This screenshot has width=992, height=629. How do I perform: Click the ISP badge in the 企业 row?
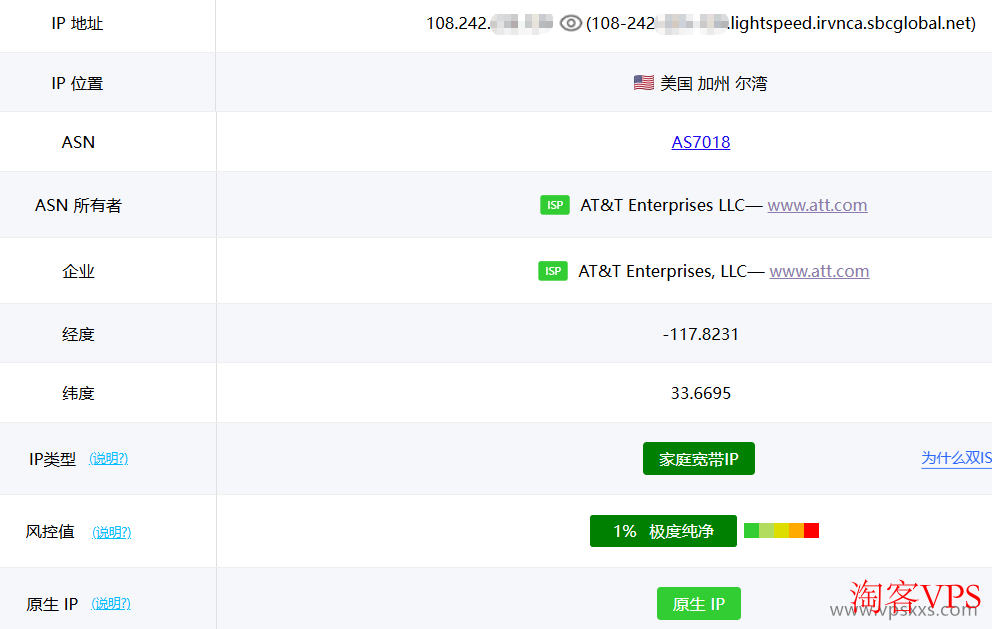pyautogui.click(x=553, y=270)
